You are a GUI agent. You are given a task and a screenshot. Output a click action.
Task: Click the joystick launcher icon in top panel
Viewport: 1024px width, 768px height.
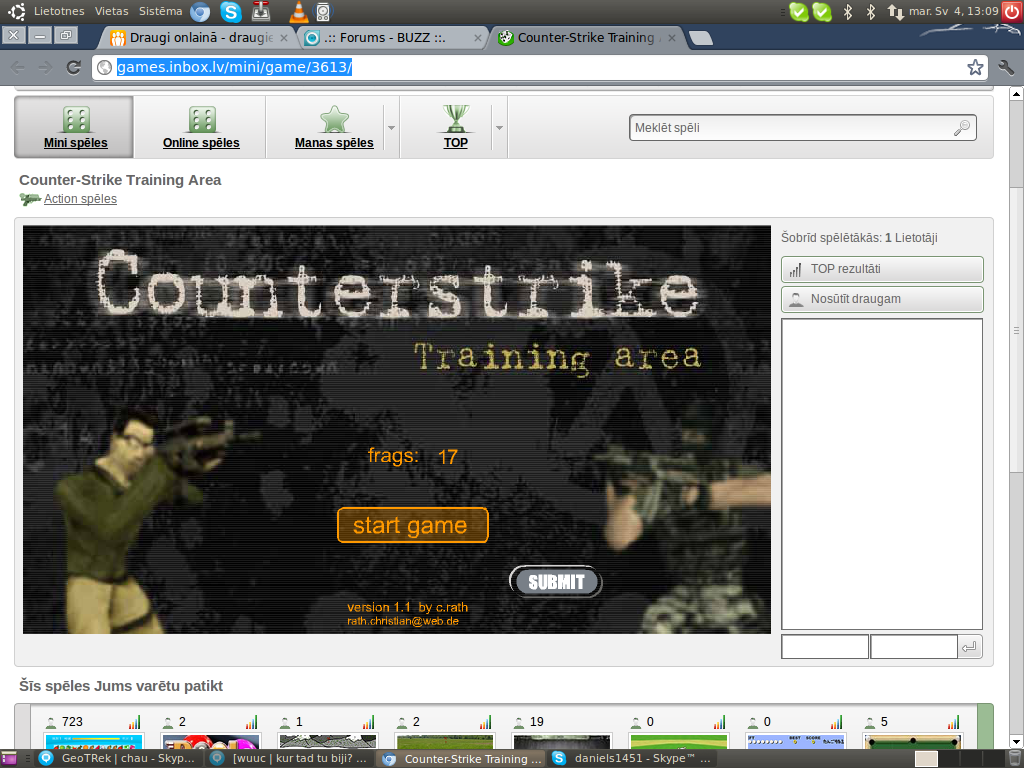(x=261, y=12)
